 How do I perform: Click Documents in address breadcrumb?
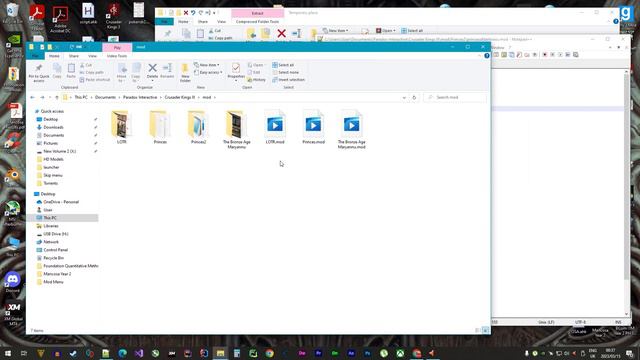[x=105, y=98]
